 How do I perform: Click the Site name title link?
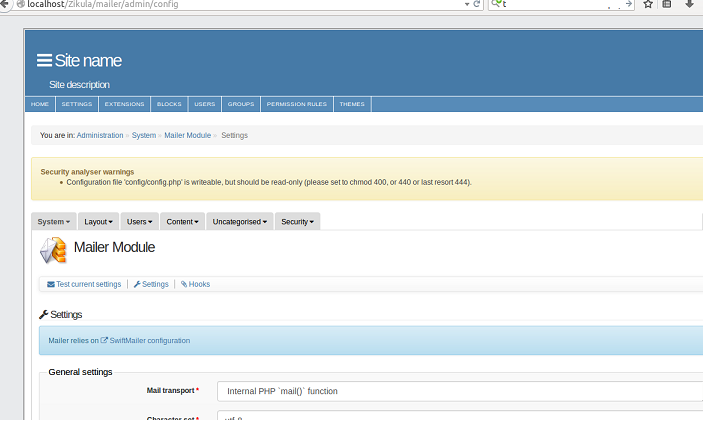click(88, 61)
